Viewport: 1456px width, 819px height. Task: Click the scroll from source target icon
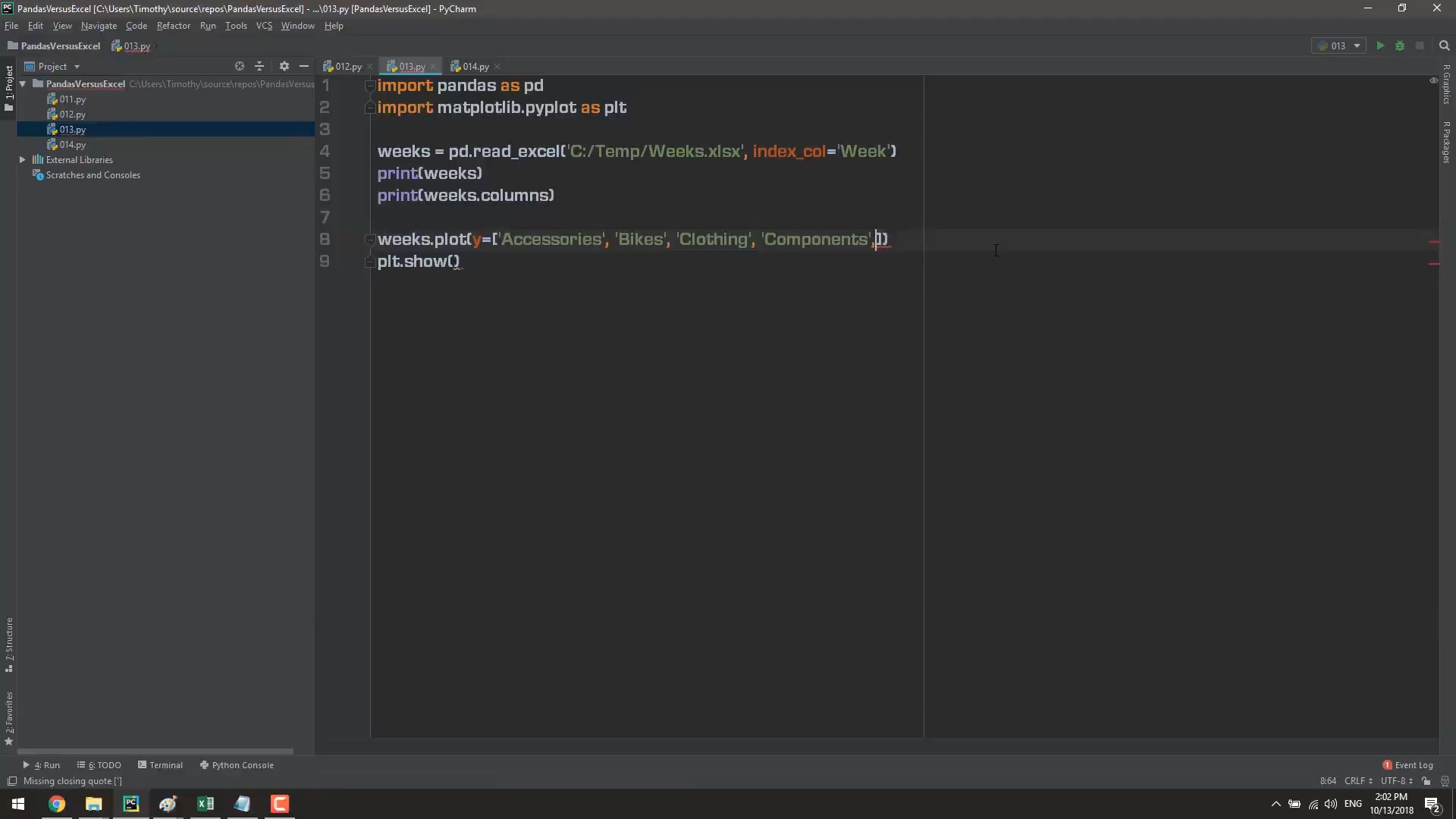(x=239, y=66)
